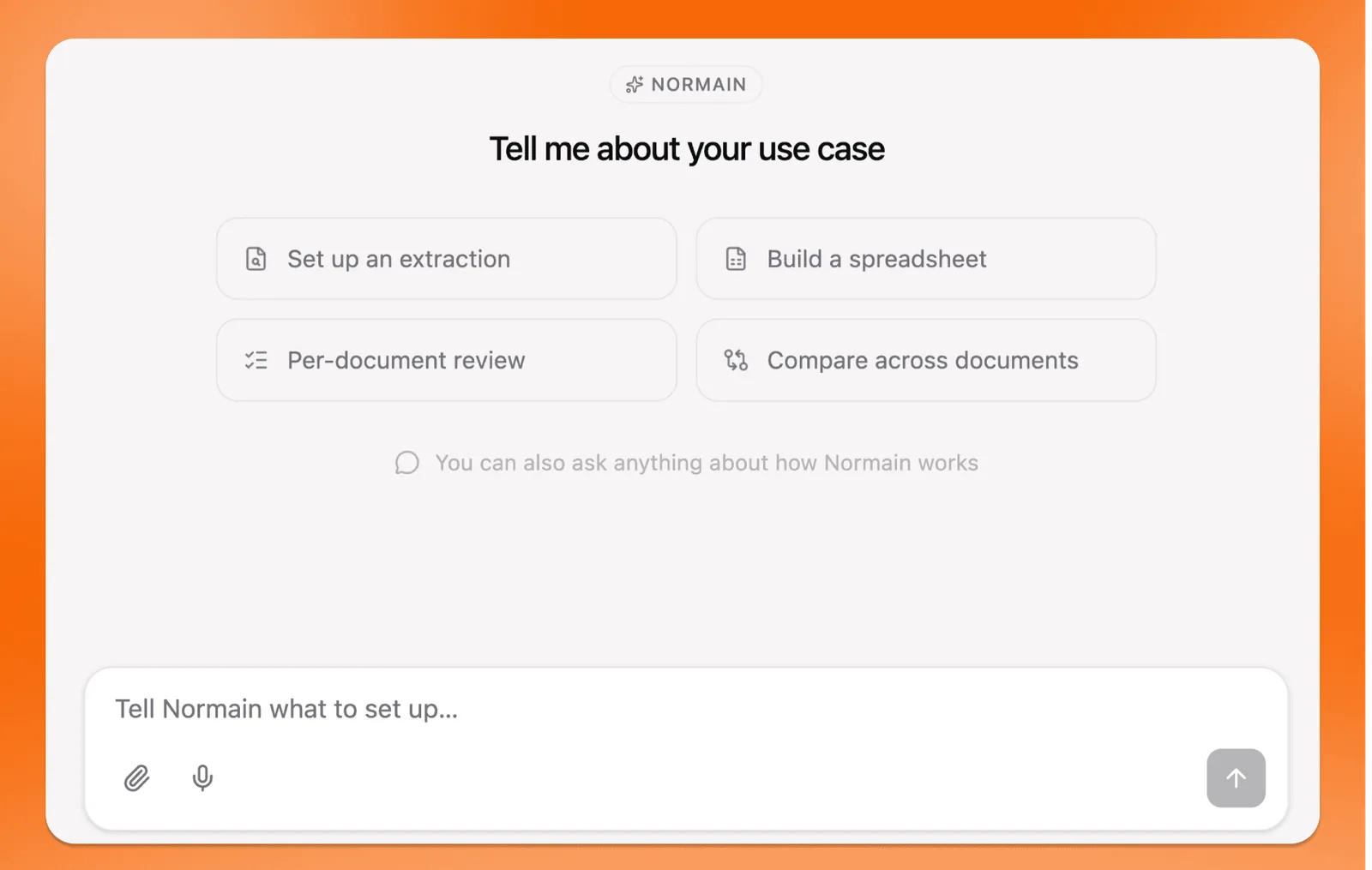Open the Per-document review option

(447, 360)
